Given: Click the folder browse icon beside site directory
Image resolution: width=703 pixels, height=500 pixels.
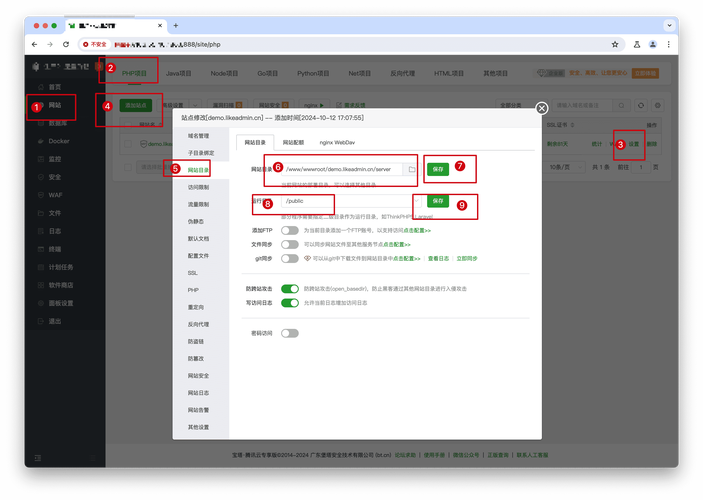Looking at the screenshot, I should point(411,170).
